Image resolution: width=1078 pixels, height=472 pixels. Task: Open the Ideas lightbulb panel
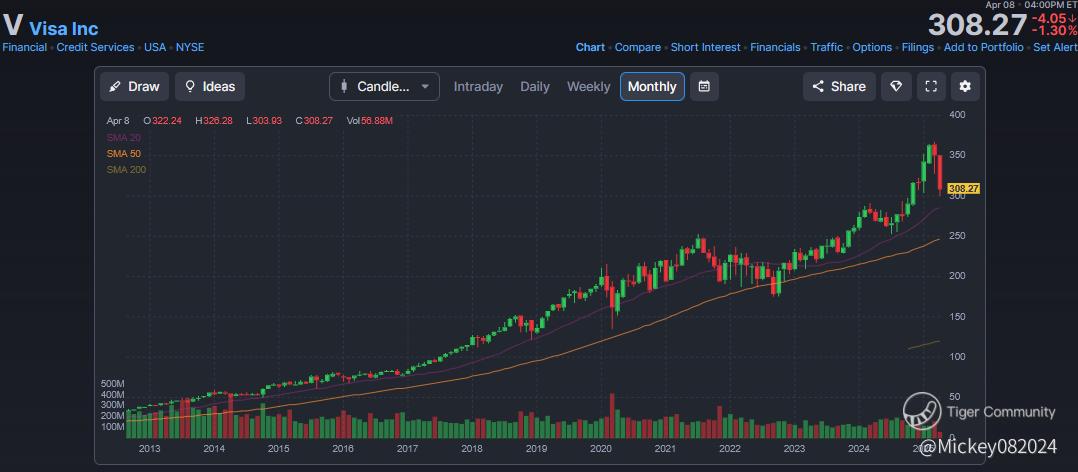pyautogui.click(x=209, y=87)
